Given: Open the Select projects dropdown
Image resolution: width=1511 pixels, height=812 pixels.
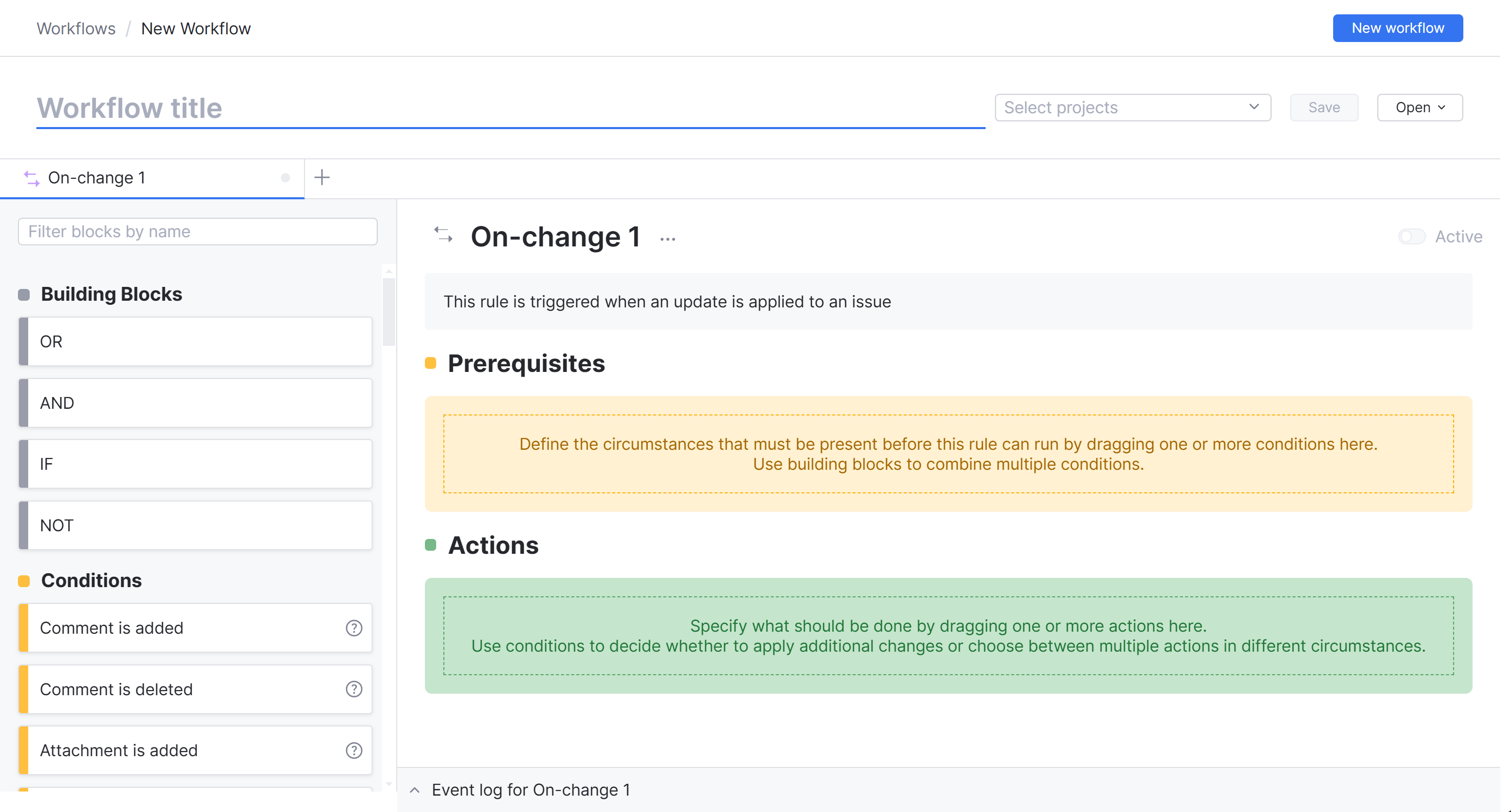Looking at the screenshot, I should tap(1132, 107).
